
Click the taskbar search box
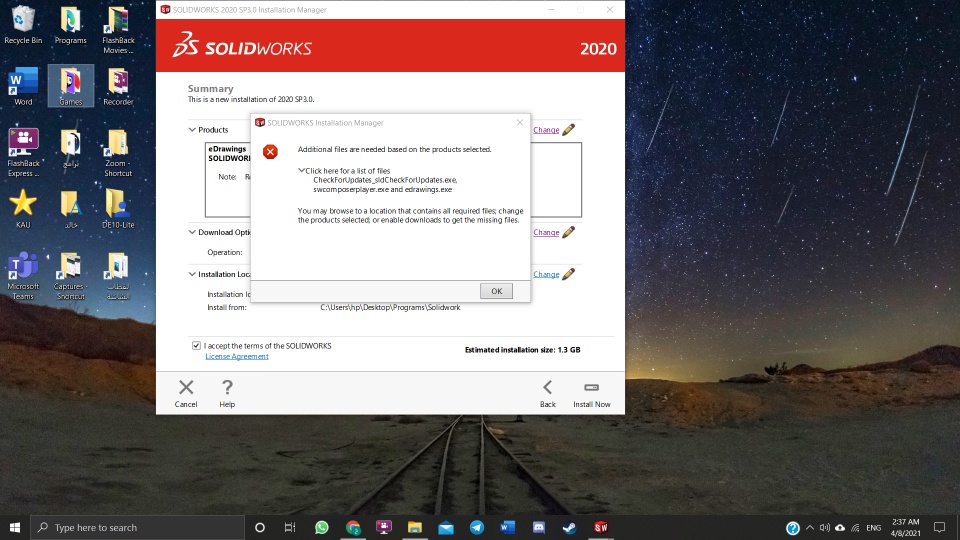137,527
